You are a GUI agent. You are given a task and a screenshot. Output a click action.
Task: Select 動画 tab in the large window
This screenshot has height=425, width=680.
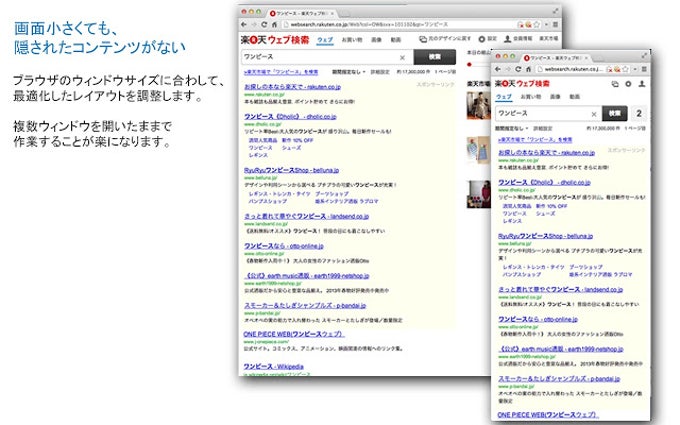(396, 40)
